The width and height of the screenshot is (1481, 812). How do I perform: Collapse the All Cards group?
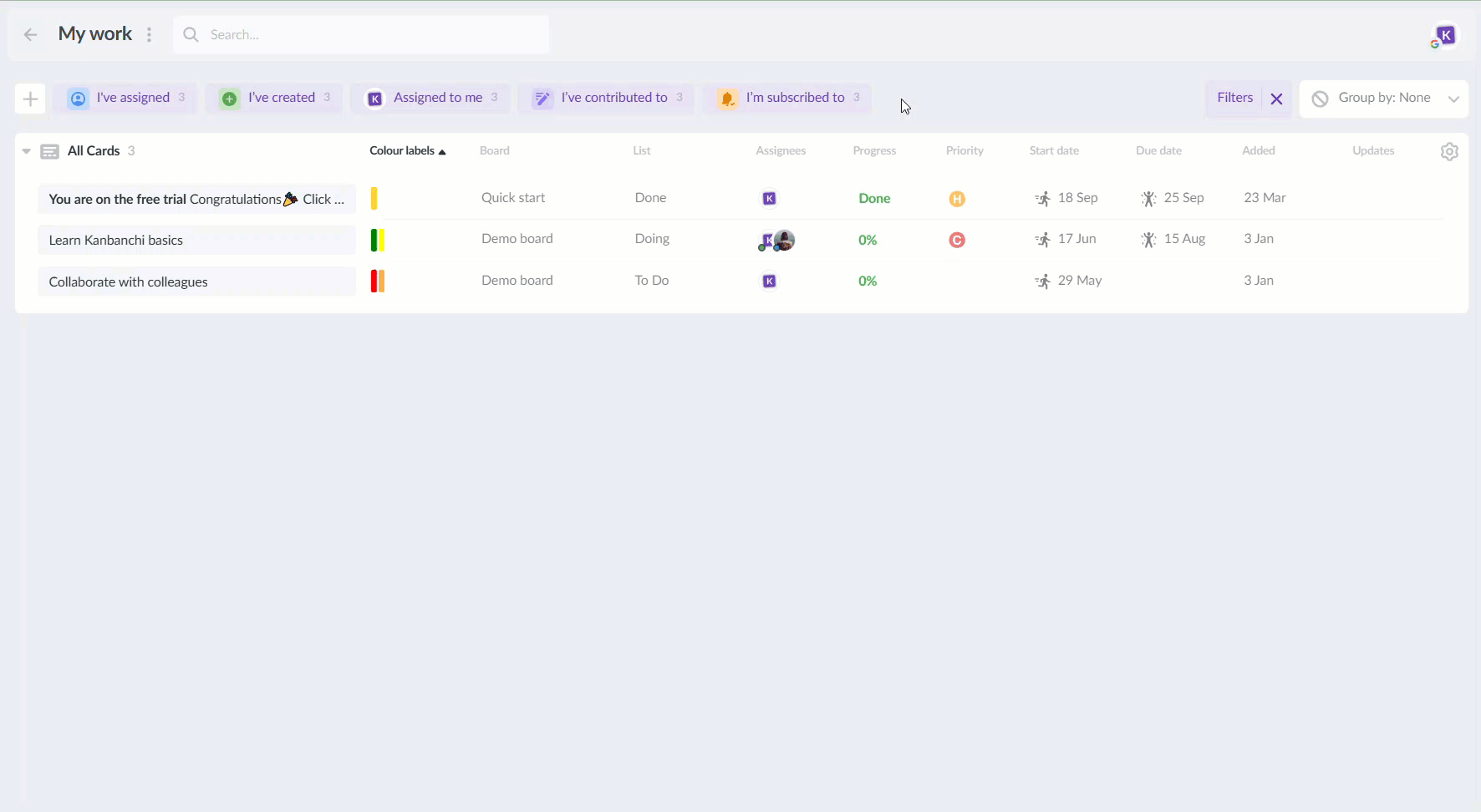[x=27, y=152]
